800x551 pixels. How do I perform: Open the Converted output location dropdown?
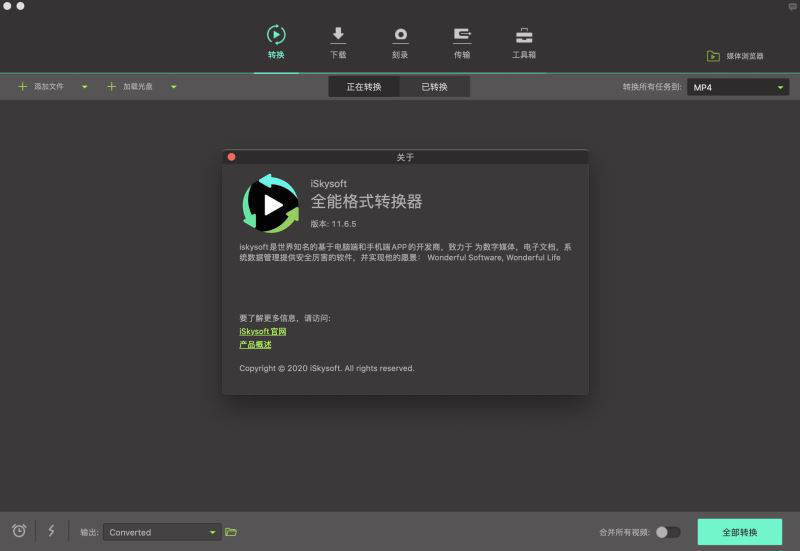coord(162,532)
